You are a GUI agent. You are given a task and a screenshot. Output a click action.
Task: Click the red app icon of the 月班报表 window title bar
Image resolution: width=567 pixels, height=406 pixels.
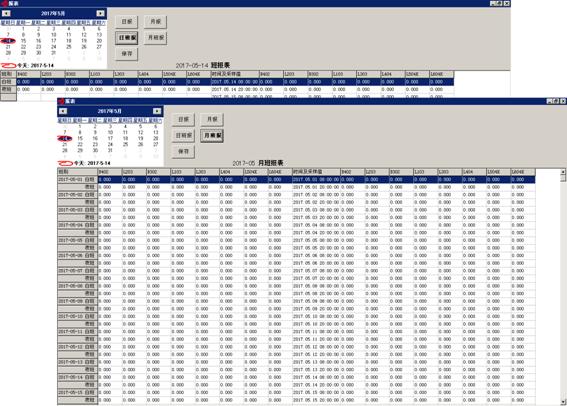point(61,101)
